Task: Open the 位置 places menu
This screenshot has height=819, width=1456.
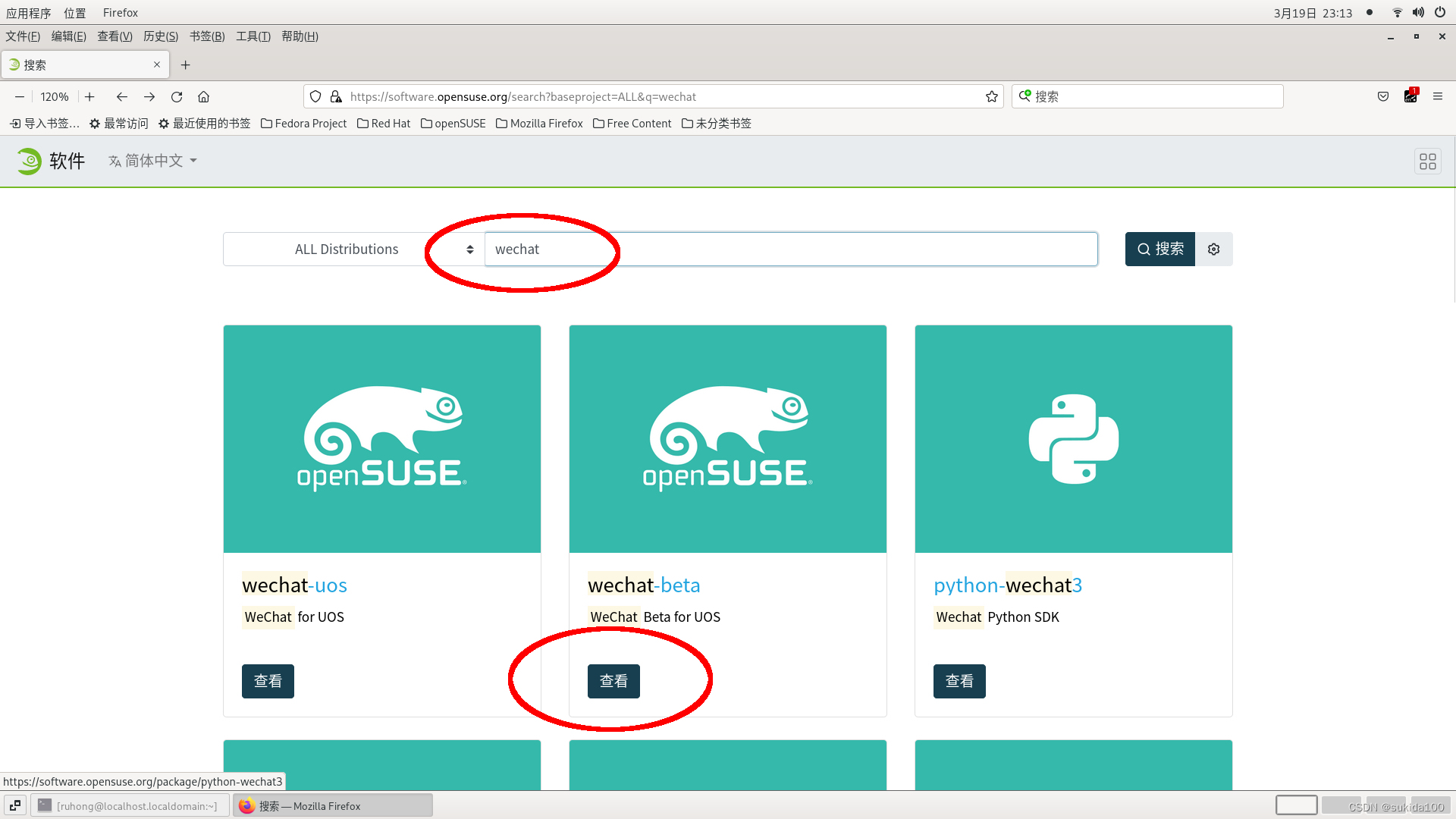Action: [x=75, y=13]
